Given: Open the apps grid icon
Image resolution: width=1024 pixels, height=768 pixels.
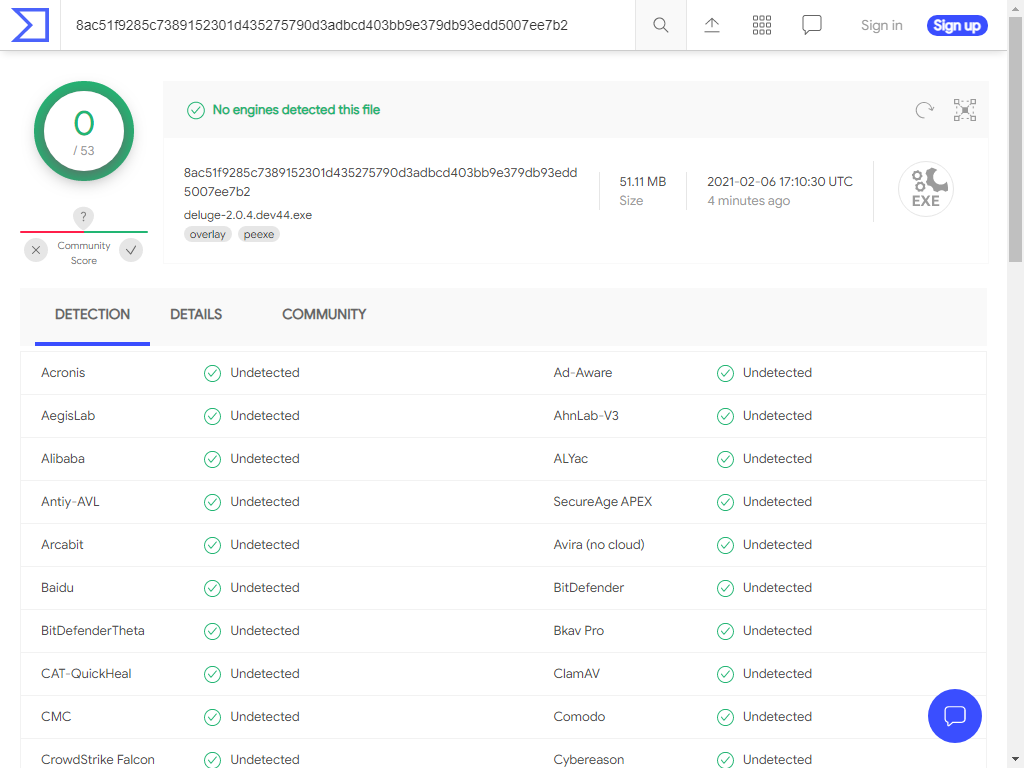Looking at the screenshot, I should 761,25.
